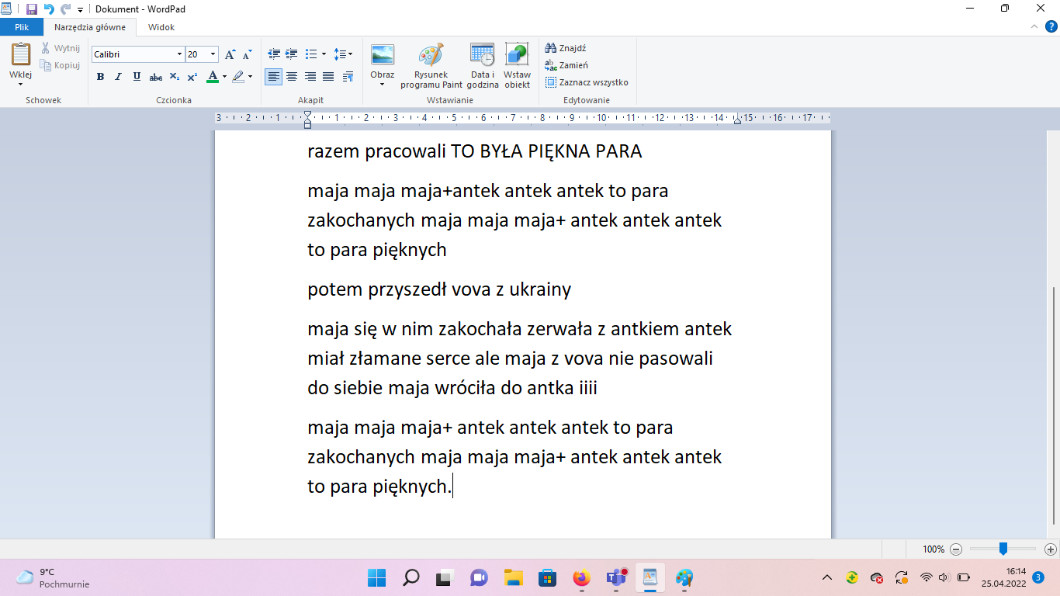1060x596 pixels.
Task: Toggle italic formatting
Action: coord(118,77)
